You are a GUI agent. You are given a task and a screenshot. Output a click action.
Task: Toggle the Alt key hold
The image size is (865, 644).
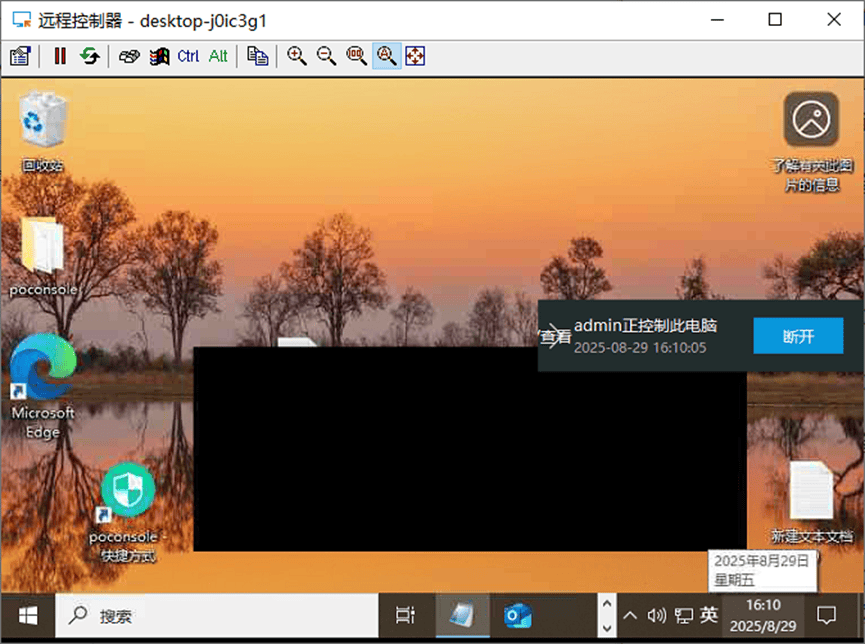(x=218, y=56)
